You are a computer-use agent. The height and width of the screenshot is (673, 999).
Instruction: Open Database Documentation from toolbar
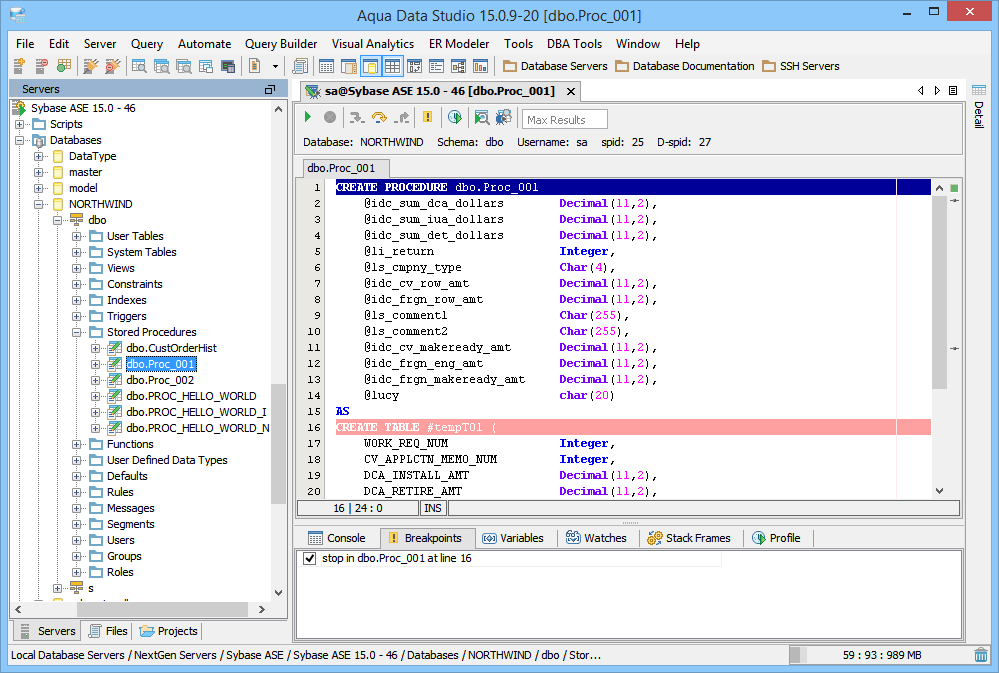point(685,66)
